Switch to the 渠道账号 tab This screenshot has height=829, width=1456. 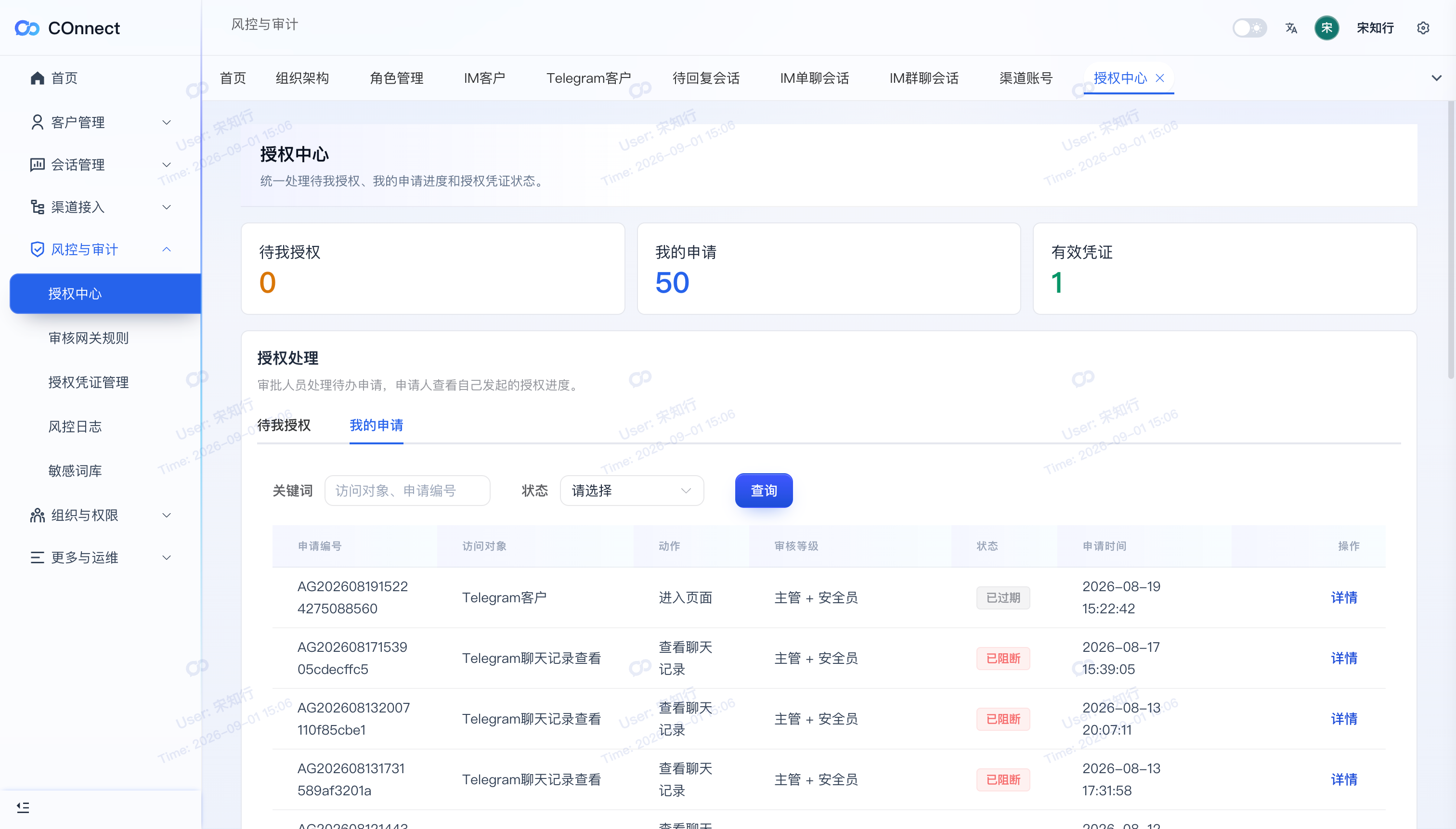point(1026,78)
